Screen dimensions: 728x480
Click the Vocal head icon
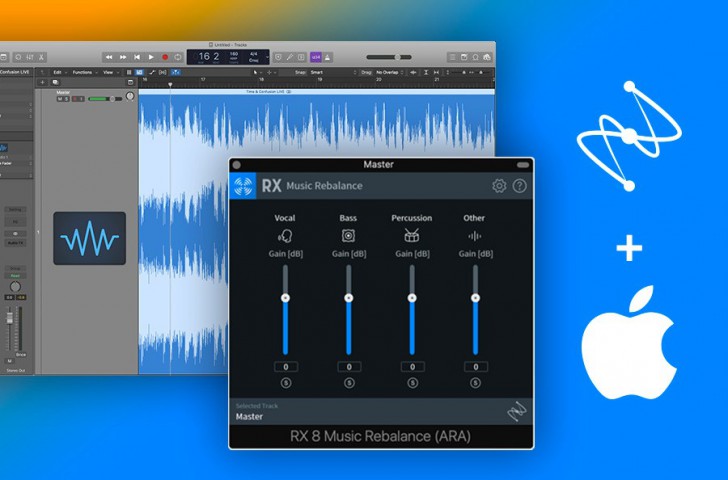[x=285, y=236]
